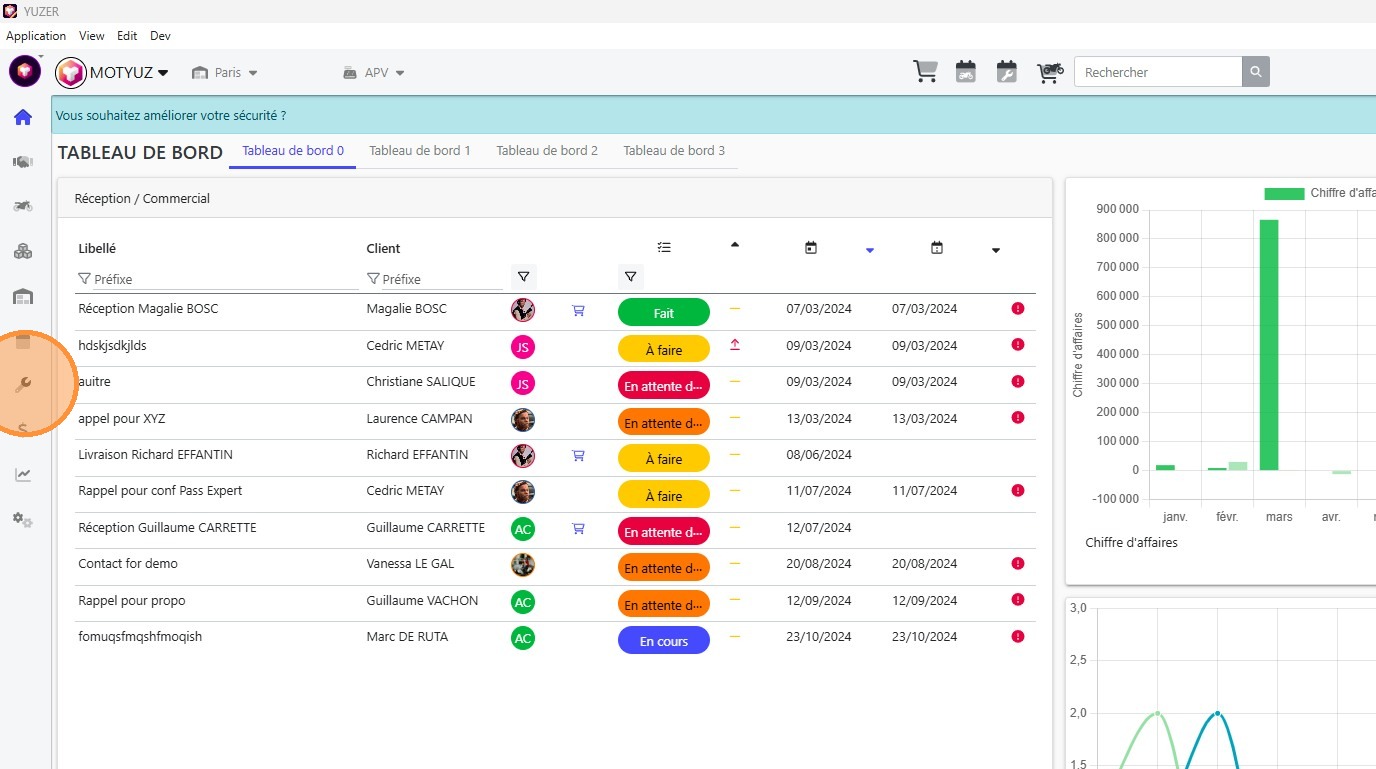Image resolution: width=1376 pixels, height=769 pixels.
Task: Toggle the status column filter button
Action: (630, 277)
